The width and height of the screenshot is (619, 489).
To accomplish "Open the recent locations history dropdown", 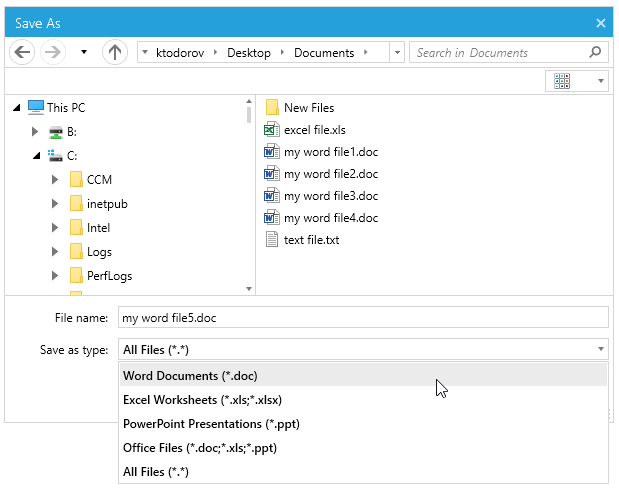I will point(84,52).
